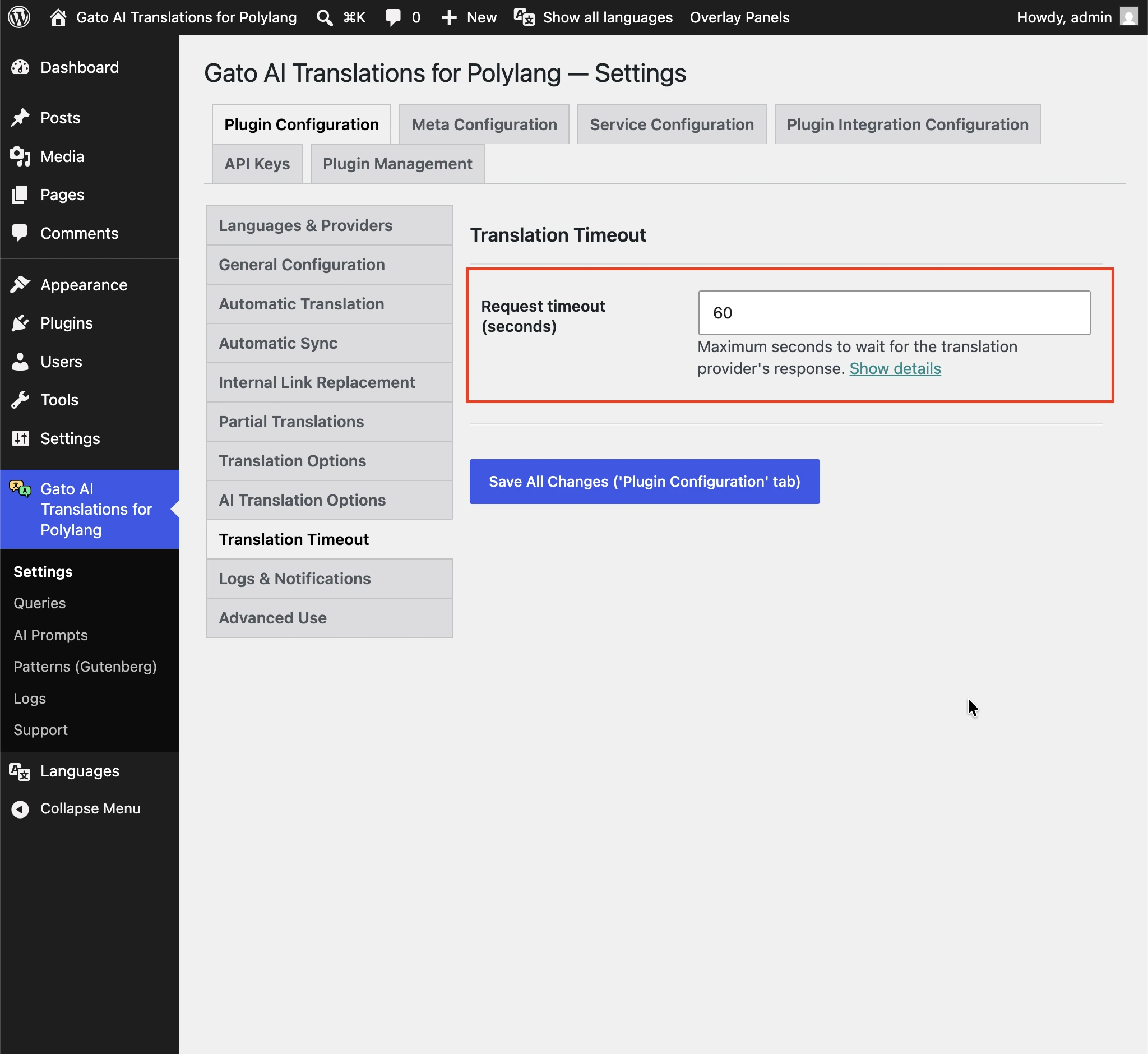Screen dimensions: 1148x1054
Task: Click the admin avatar thumbnail
Action: click(x=1128, y=17)
